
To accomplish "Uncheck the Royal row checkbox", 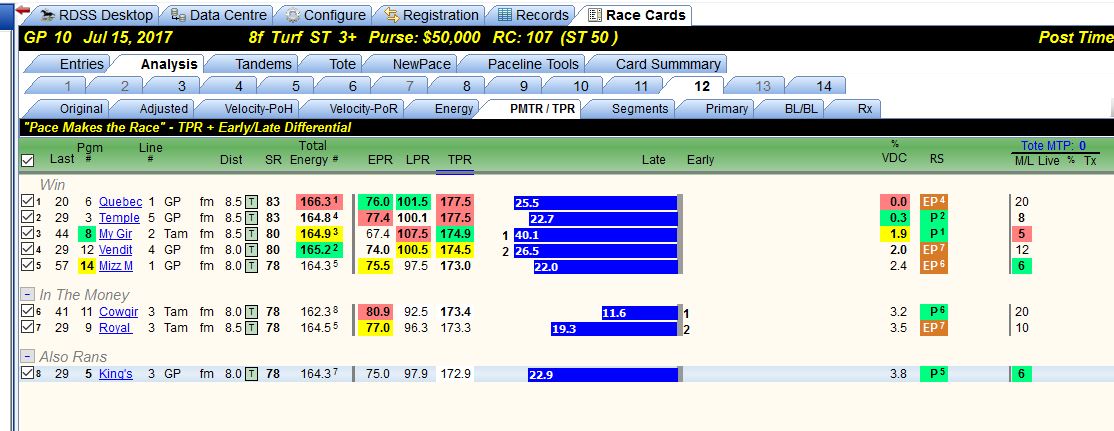I will coord(27,327).
